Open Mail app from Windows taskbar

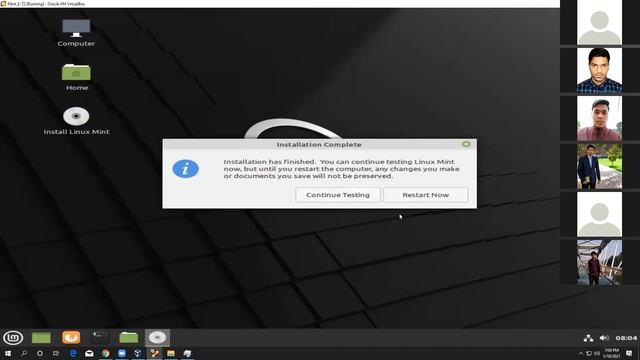point(89,353)
